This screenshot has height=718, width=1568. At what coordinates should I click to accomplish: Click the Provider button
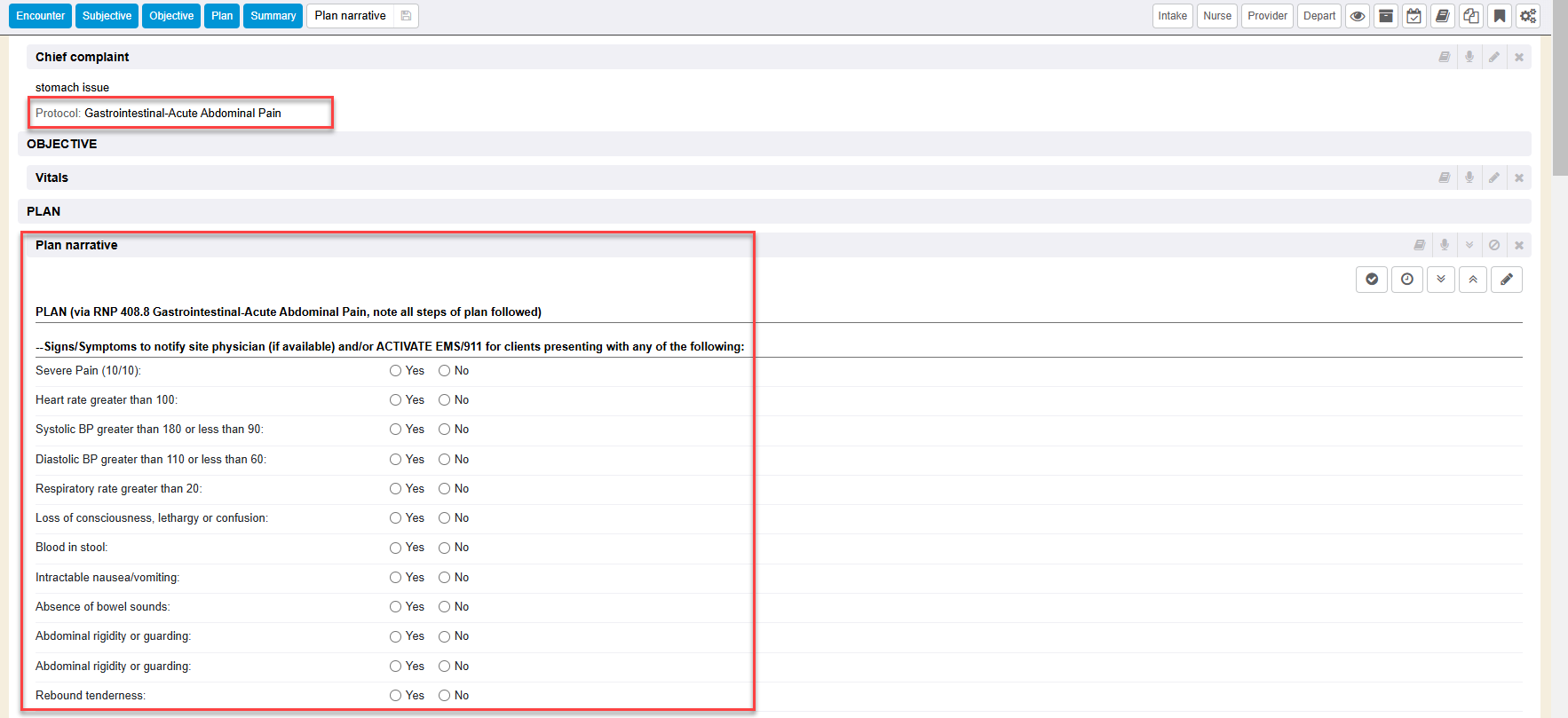pyautogui.click(x=1266, y=16)
